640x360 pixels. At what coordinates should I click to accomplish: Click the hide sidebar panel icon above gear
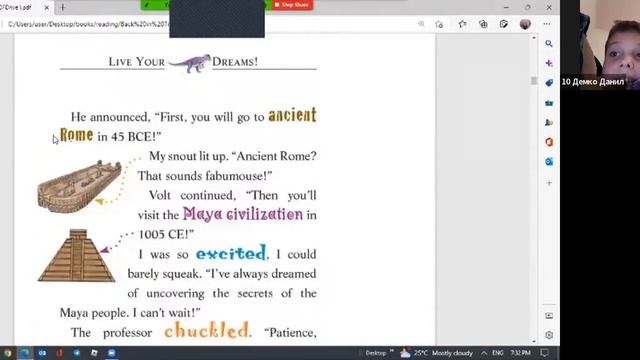pyautogui.click(x=549, y=316)
